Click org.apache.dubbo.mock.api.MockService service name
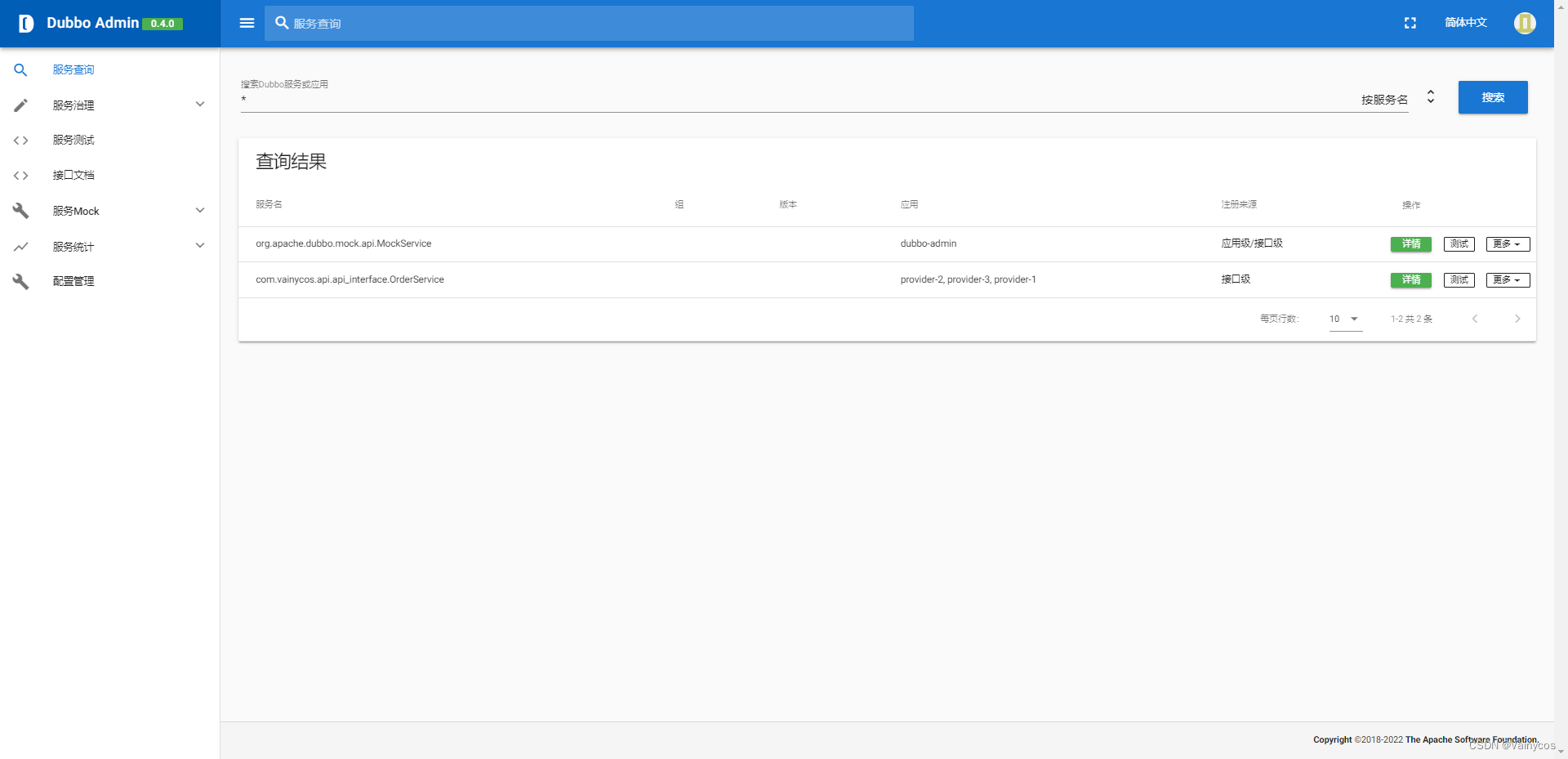Image resolution: width=1568 pixels, height=759 pixels. (343, 243)
